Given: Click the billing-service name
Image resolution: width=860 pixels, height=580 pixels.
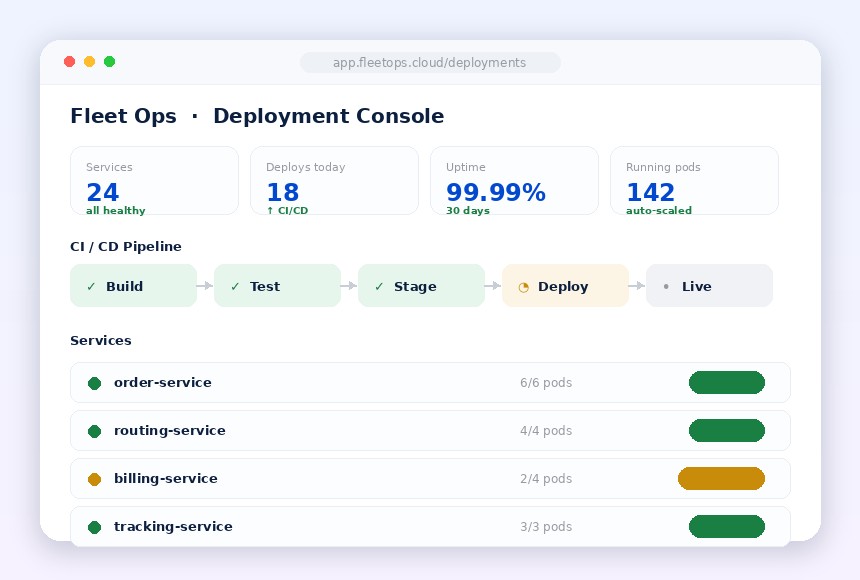Looking at the screenshot, I should coord(166,478).
